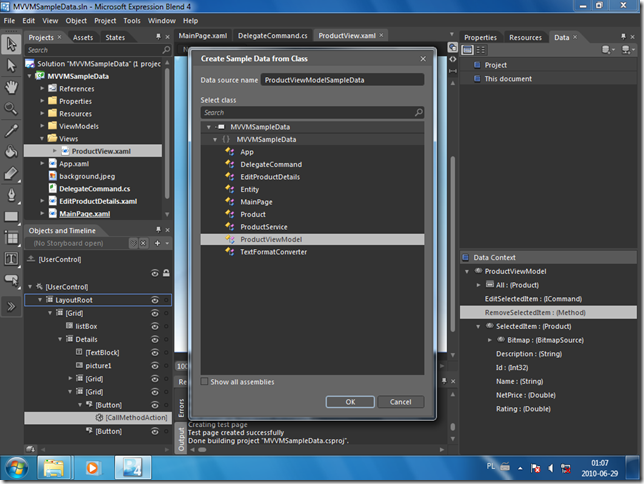644x484 pixels.
Task: Expand EditProductDetails.xaml node
Action: (42, 201)
